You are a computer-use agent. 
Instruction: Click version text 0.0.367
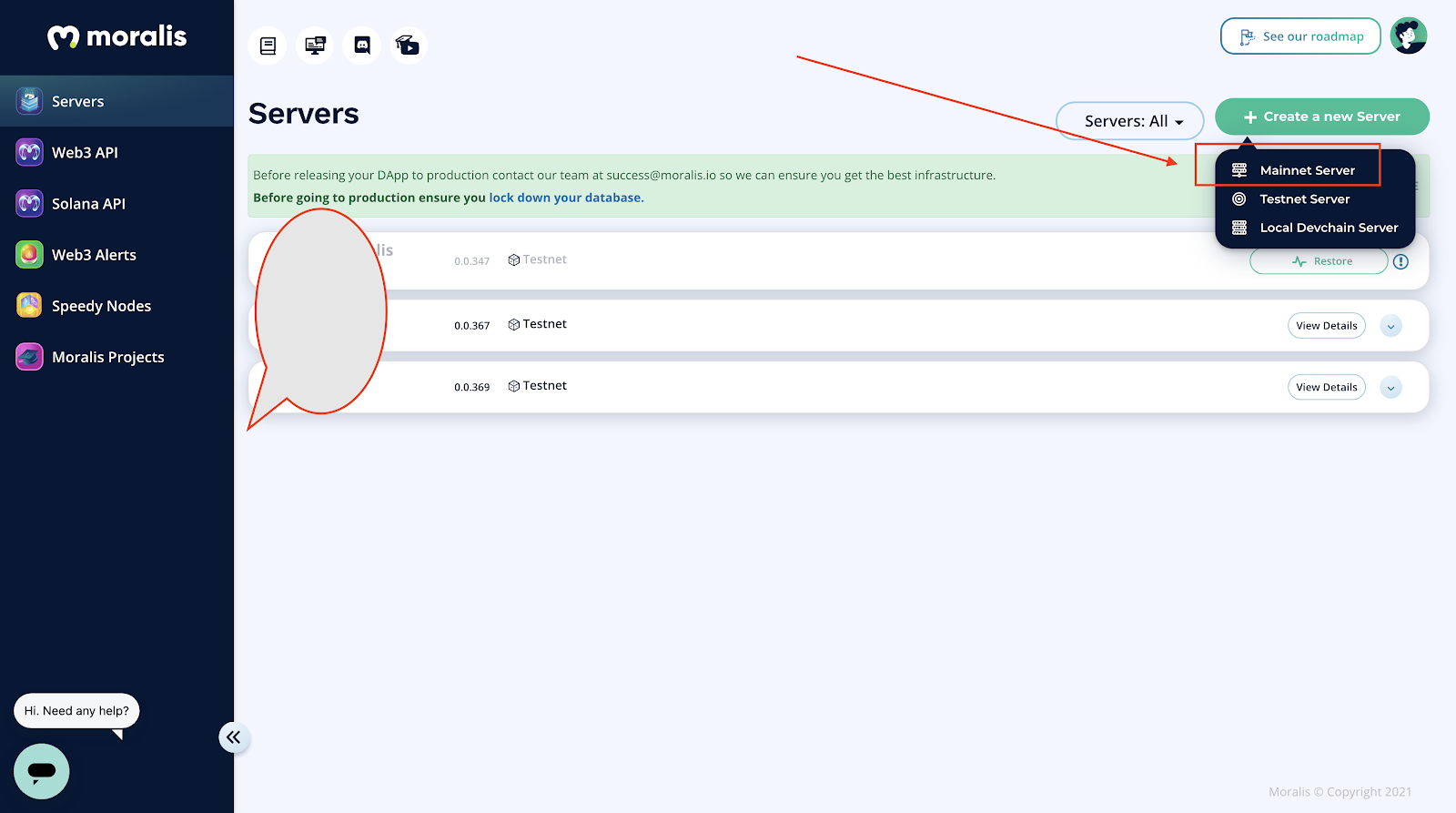point(472,326)
